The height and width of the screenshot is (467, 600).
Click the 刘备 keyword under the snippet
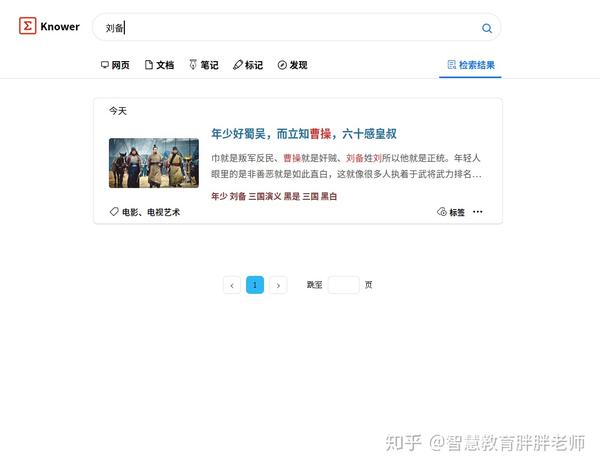point(238,196)
